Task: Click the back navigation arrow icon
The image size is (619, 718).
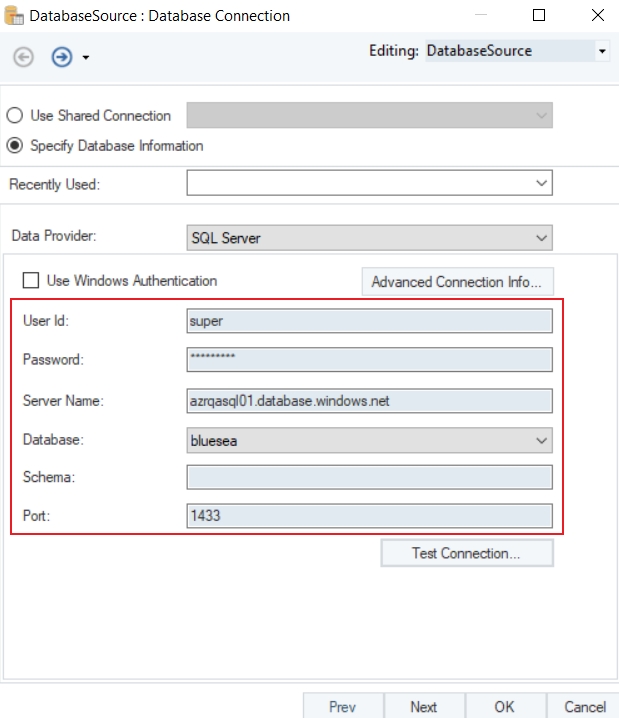Action: (23, 57)
